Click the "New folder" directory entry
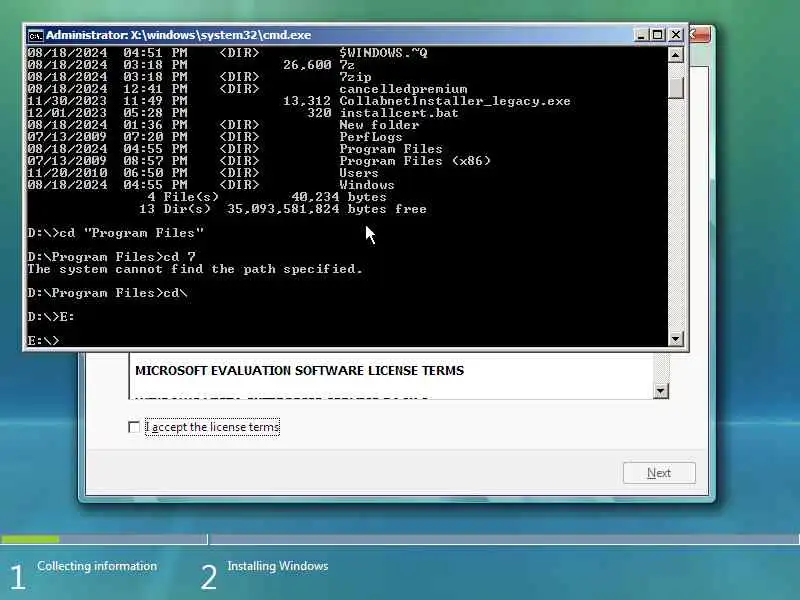The width and height of the screenshot is (800, 600). click(379, 125)
